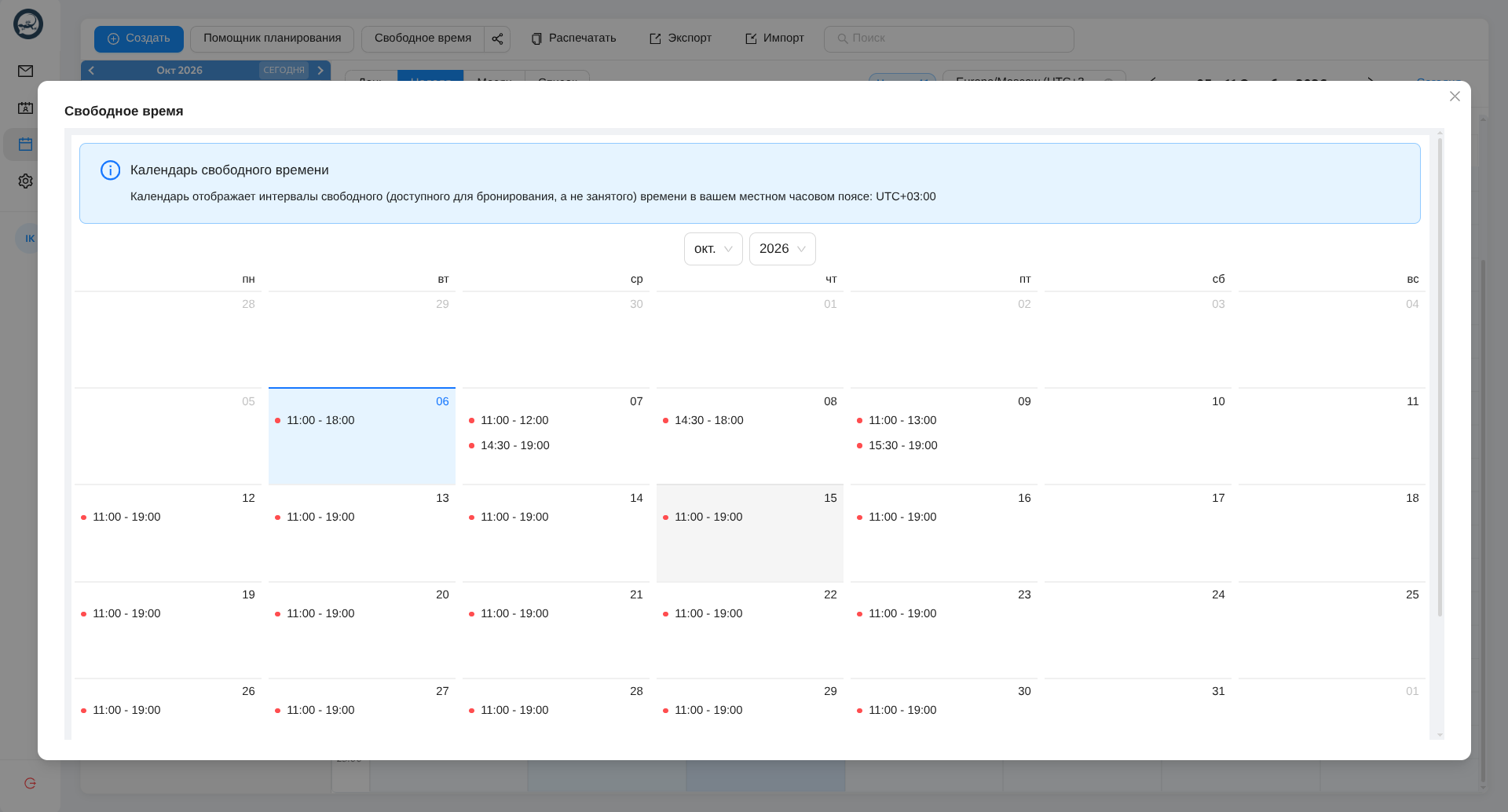This screenshot has width=1508, height=812.
Task: Click Импорт in the toolbar
Action: click(774, 38)
